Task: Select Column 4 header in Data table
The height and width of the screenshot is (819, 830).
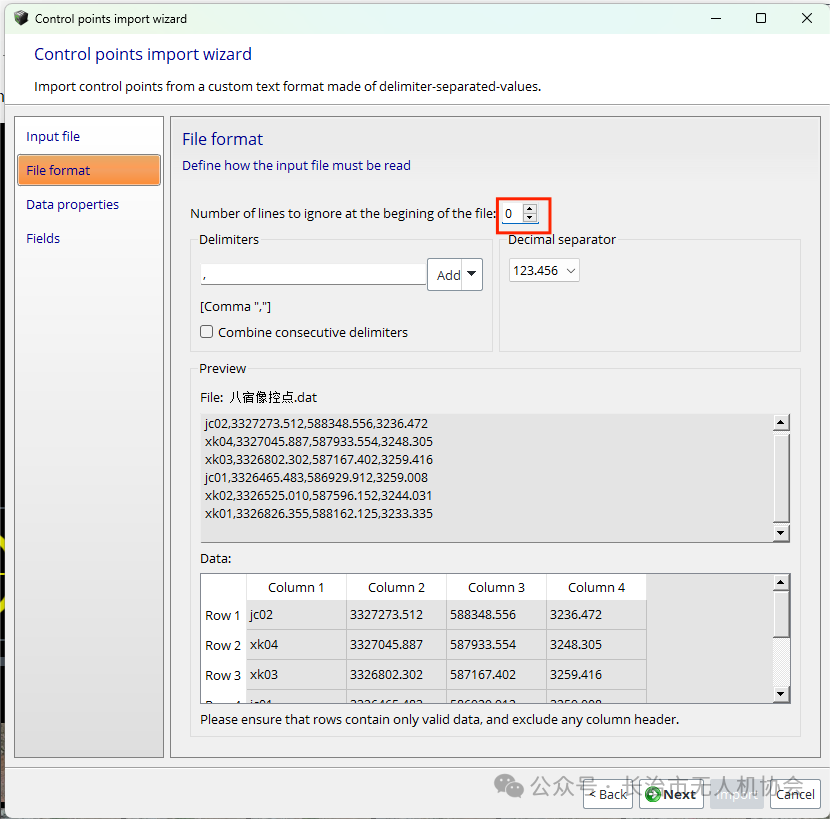Action: click(596, 588)
